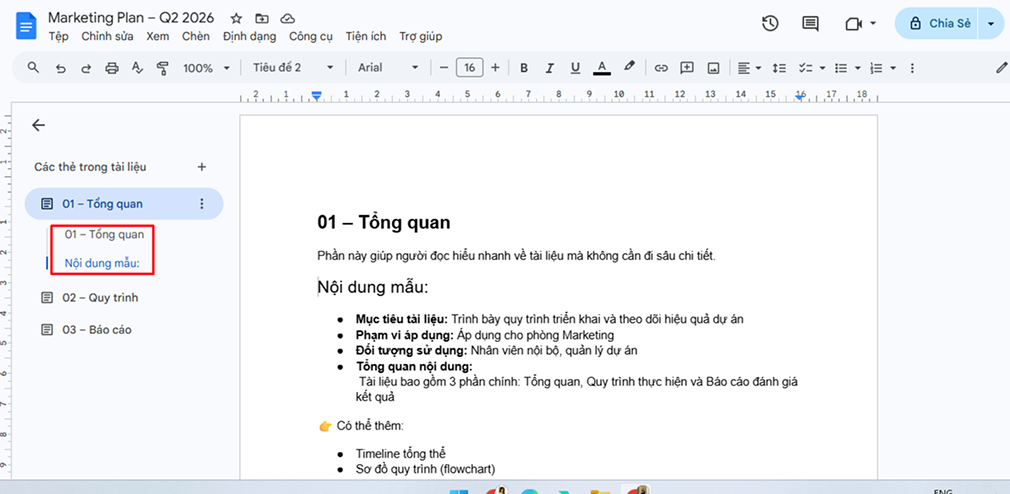Add a new document tab
The height and width of the screenshot is (494, 1010).
[202, 167]
